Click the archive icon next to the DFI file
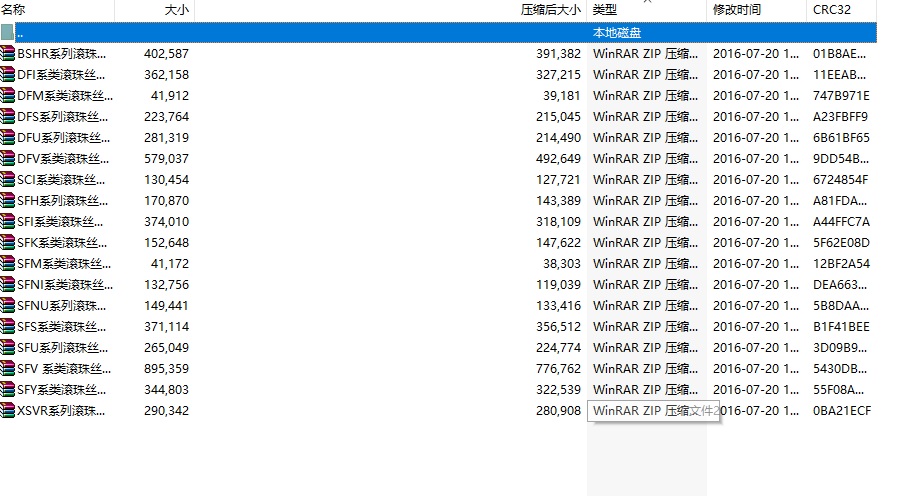The height and width of the screenshot is (496, 905). [x=8, y=74]
